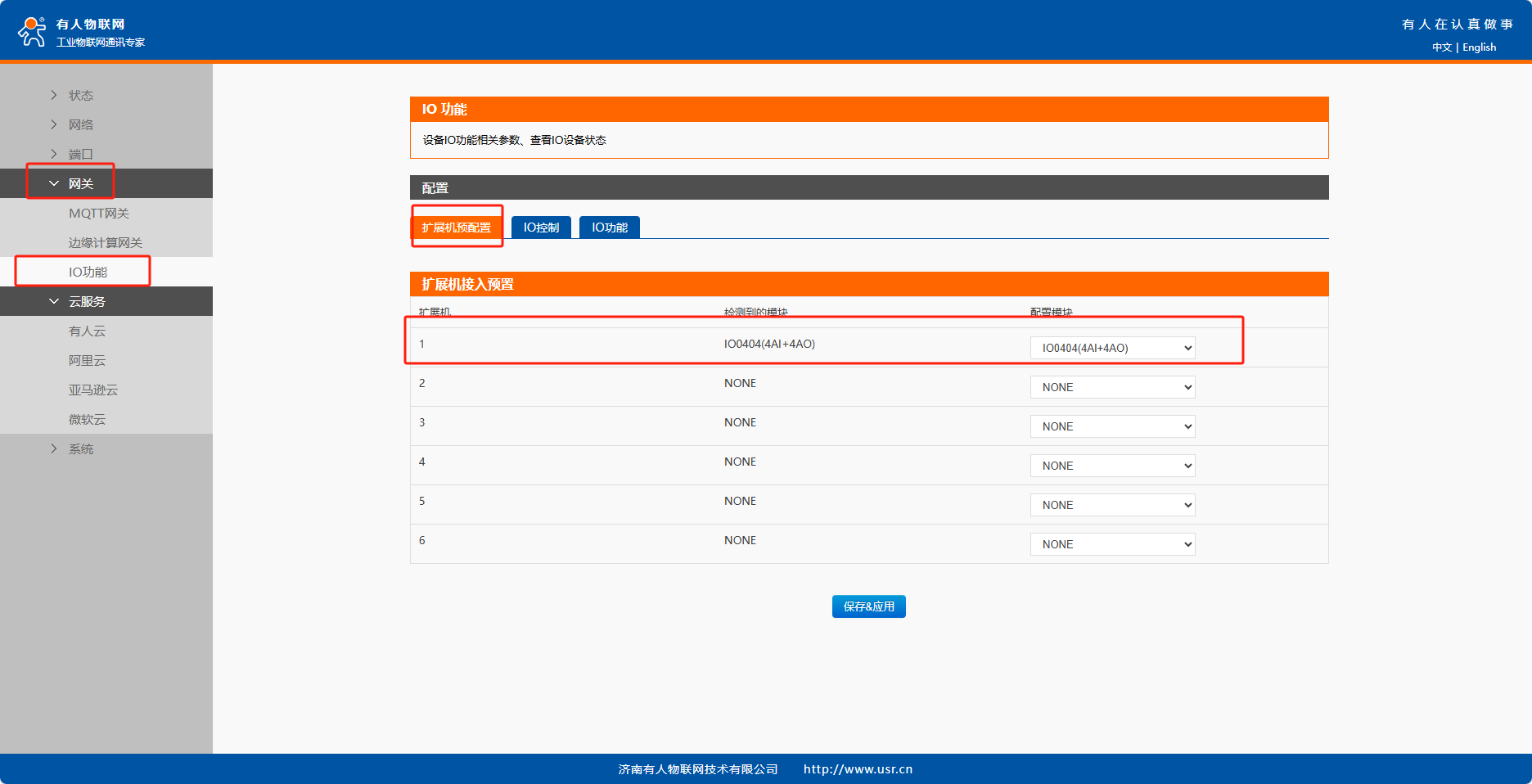The width and height of the screenshot is (1532, 784).
Task: Click the 保存&应用 button
Action: click(868, 606)
